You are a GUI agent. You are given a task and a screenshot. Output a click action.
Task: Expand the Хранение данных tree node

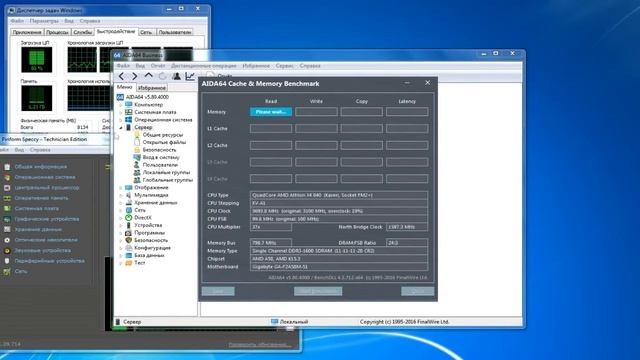point(121,203)
